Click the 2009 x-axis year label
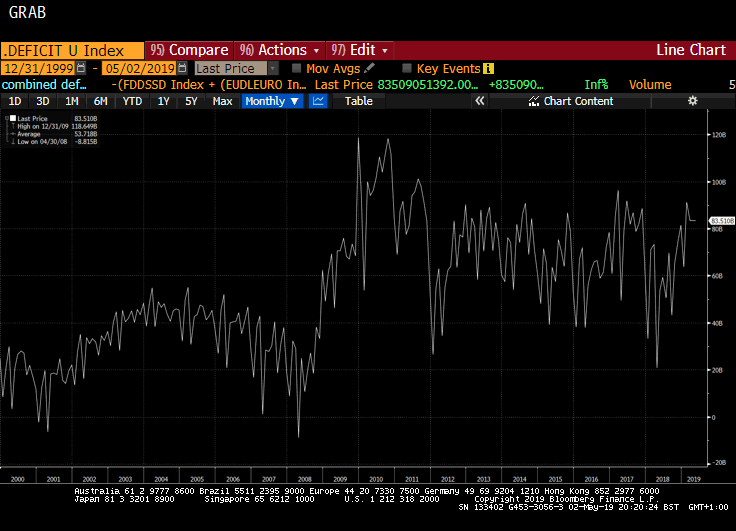The height and width of the screenshot is (531, 736). (340, 479)
